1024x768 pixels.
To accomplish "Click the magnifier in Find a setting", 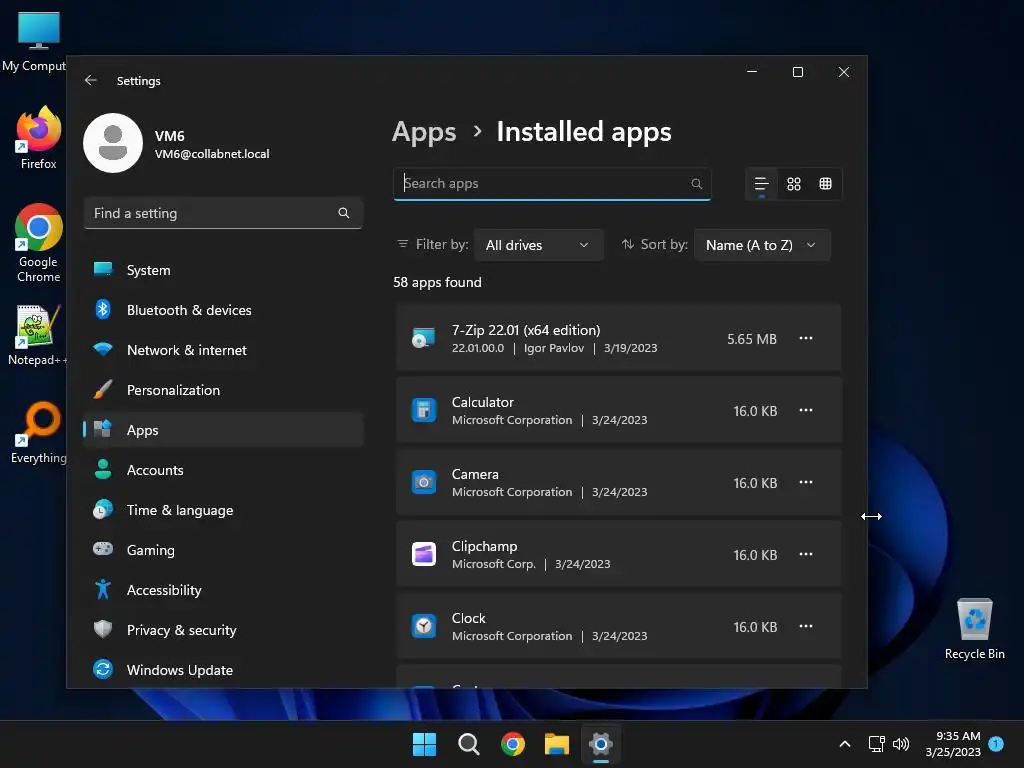I will pyautogui.click(x=344, y=213).
